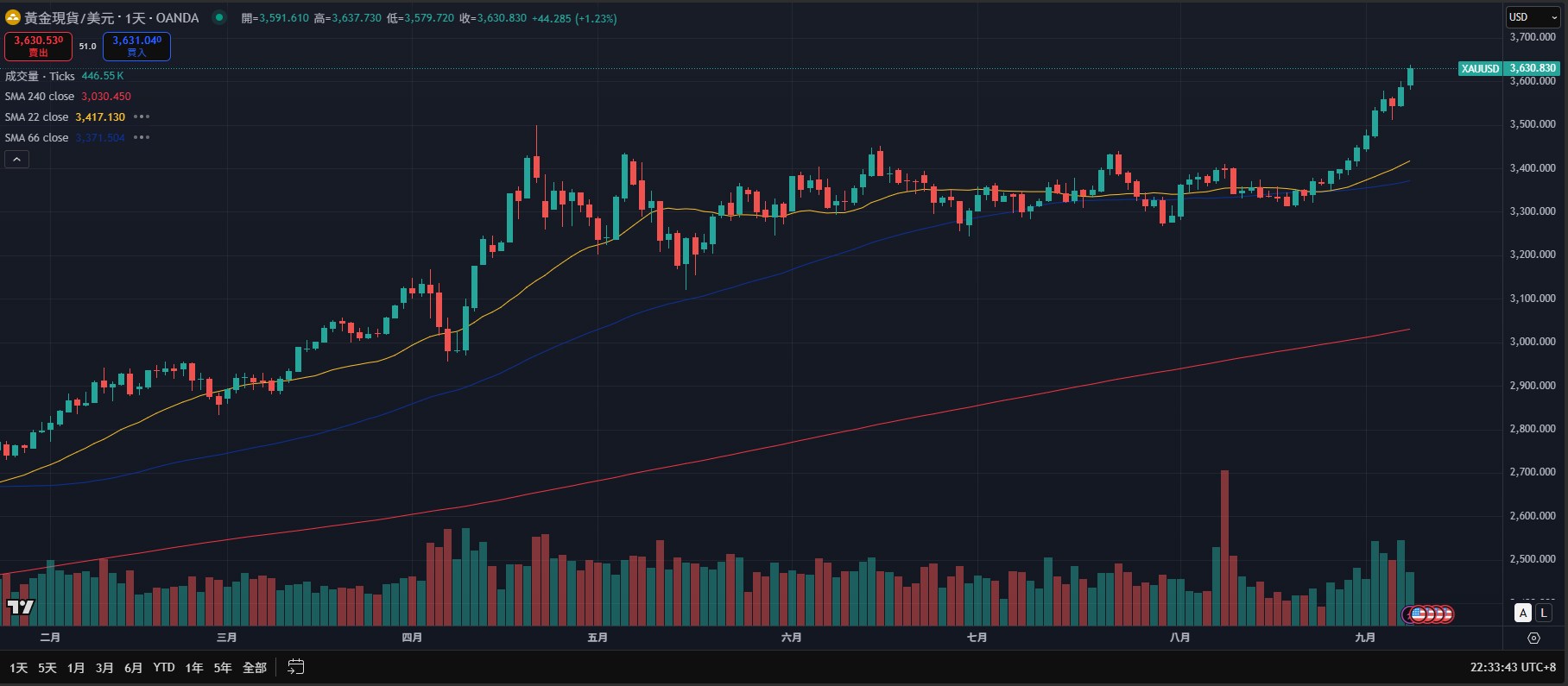Click the gold symbol icon beside 黃金現貨
Viewport: 1568px width, 686px height.
pos(13,18)
